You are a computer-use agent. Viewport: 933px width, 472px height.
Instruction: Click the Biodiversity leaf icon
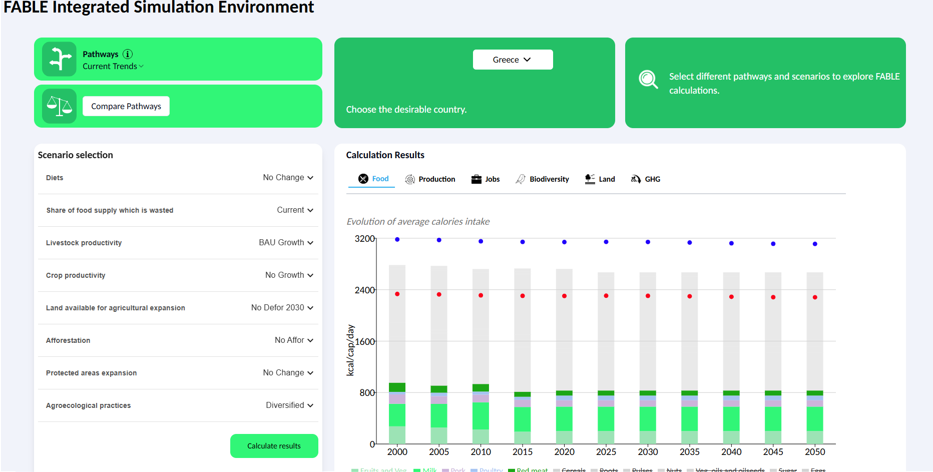[x=520, y=179]
